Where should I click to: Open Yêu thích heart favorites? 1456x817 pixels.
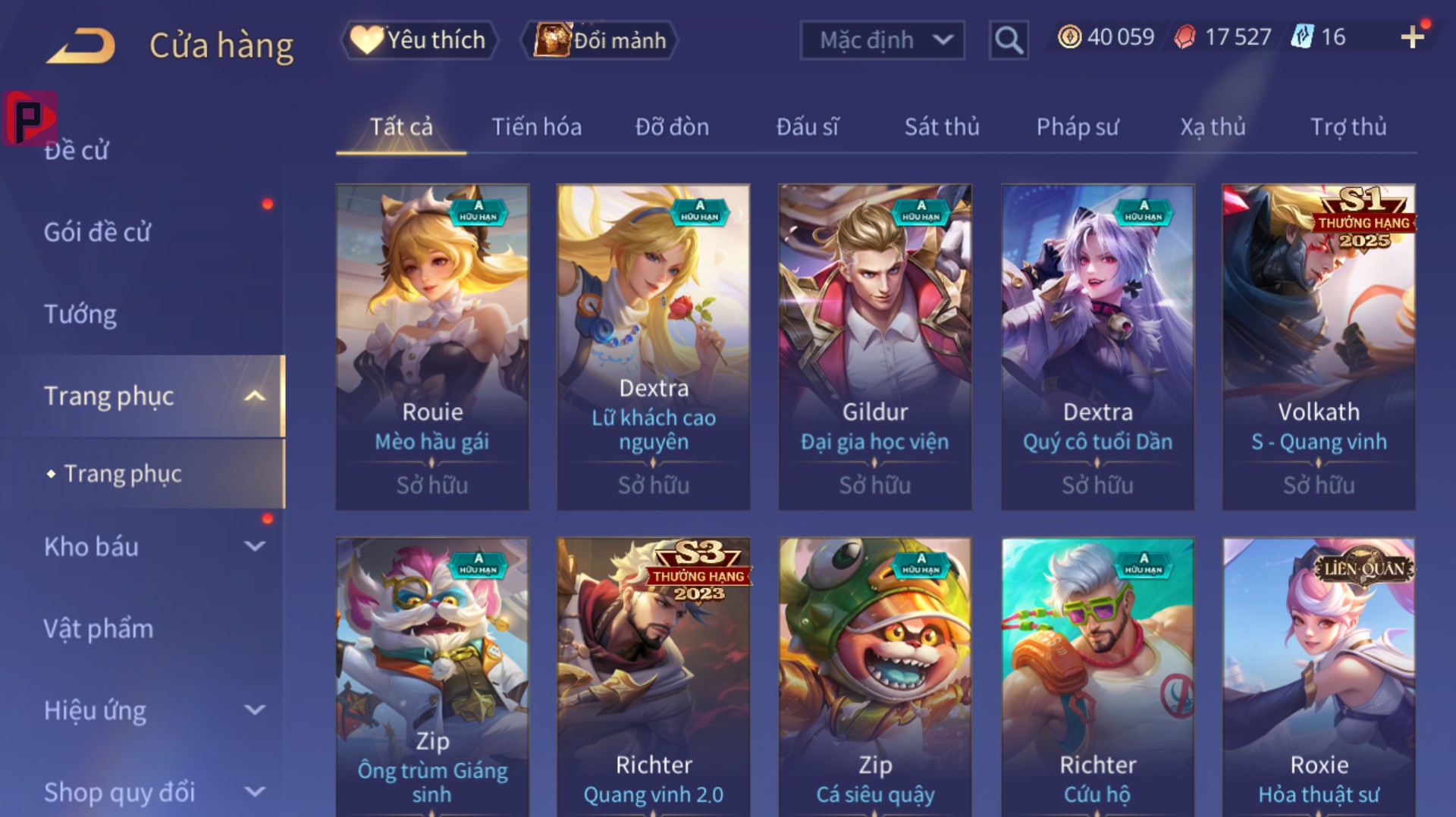tap(419, 39)
